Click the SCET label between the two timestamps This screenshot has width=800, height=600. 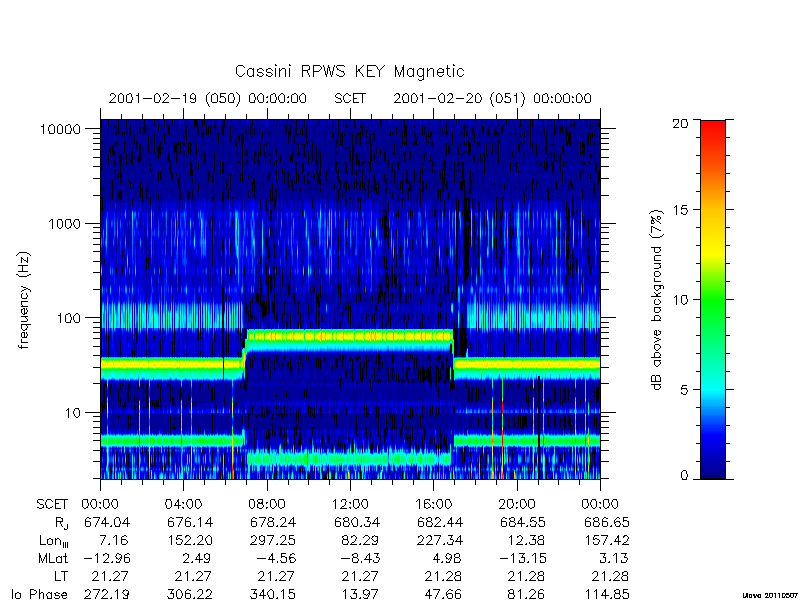(350, 98)
